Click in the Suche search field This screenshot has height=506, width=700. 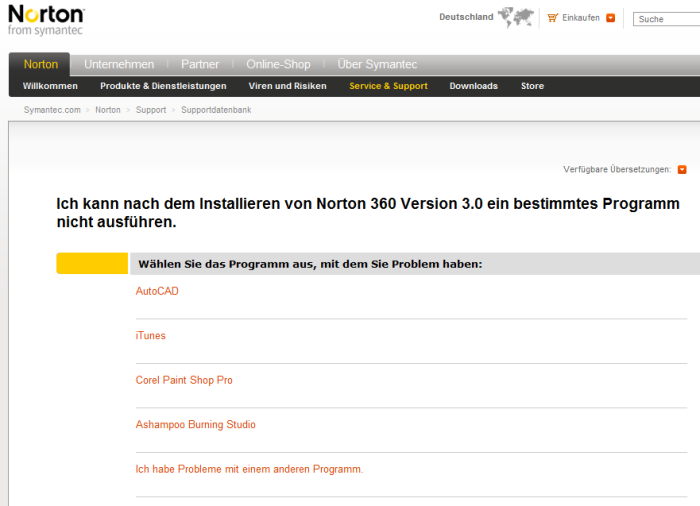pos(666,19)
